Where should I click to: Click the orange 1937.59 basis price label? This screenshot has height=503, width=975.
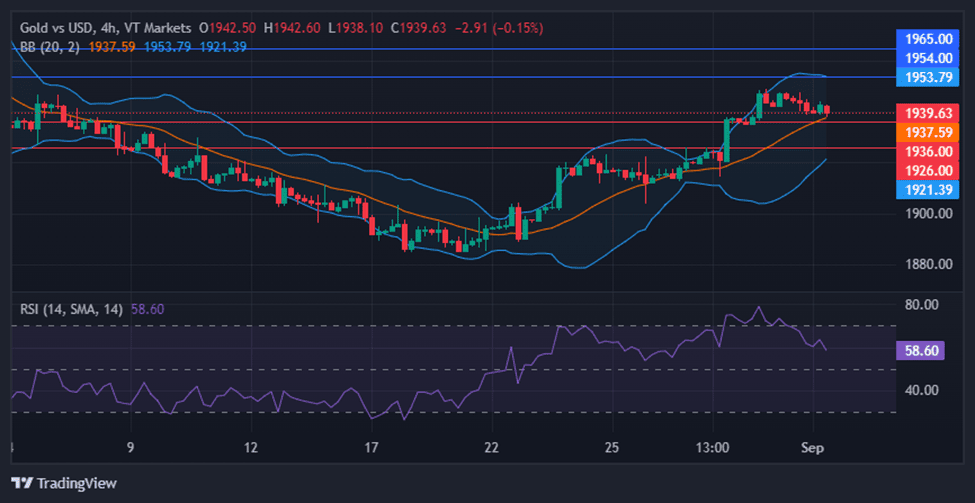point(927,132)
